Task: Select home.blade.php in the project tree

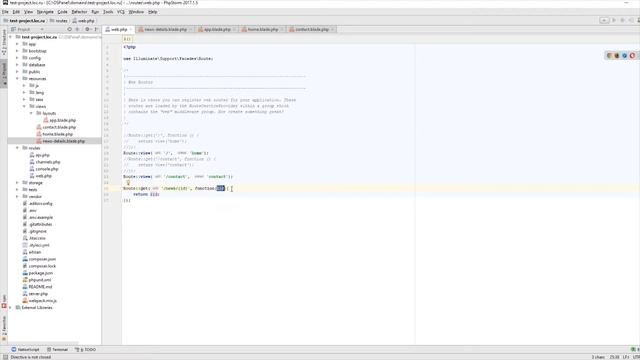Action: point(55,134)
